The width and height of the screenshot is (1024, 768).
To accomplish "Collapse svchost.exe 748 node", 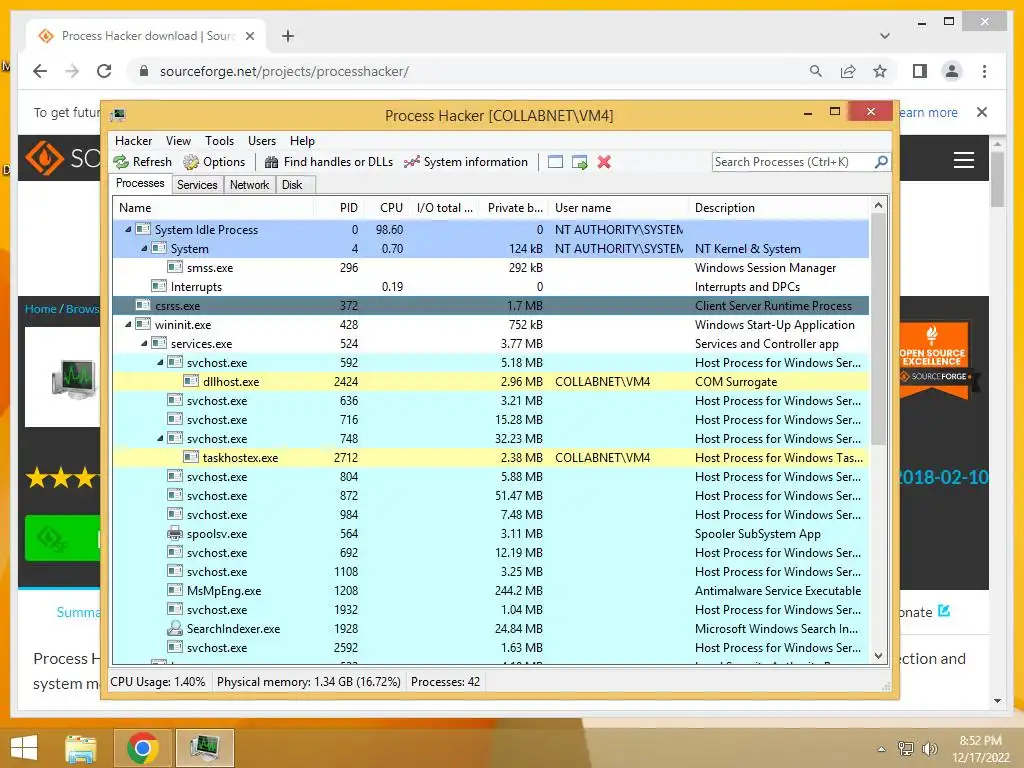I will pyautogui.click(x=160, y=438).
